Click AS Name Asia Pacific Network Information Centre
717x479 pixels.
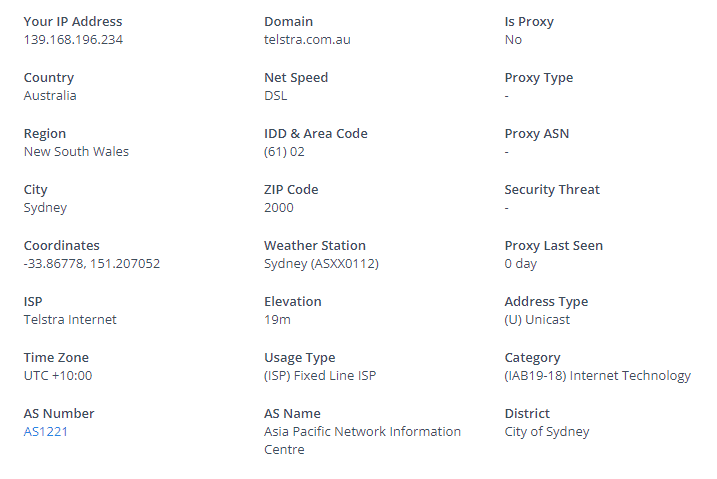click(x=363, y=441)
